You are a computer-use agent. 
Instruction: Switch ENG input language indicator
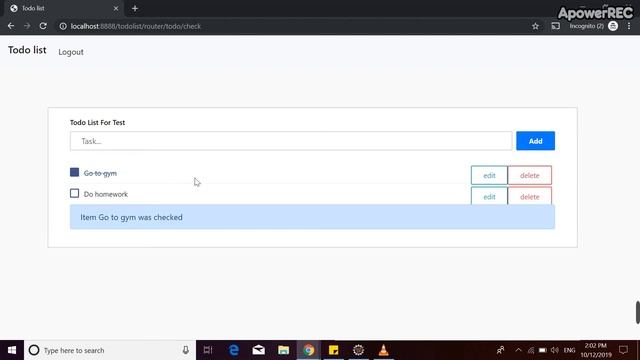click(569, 350)
